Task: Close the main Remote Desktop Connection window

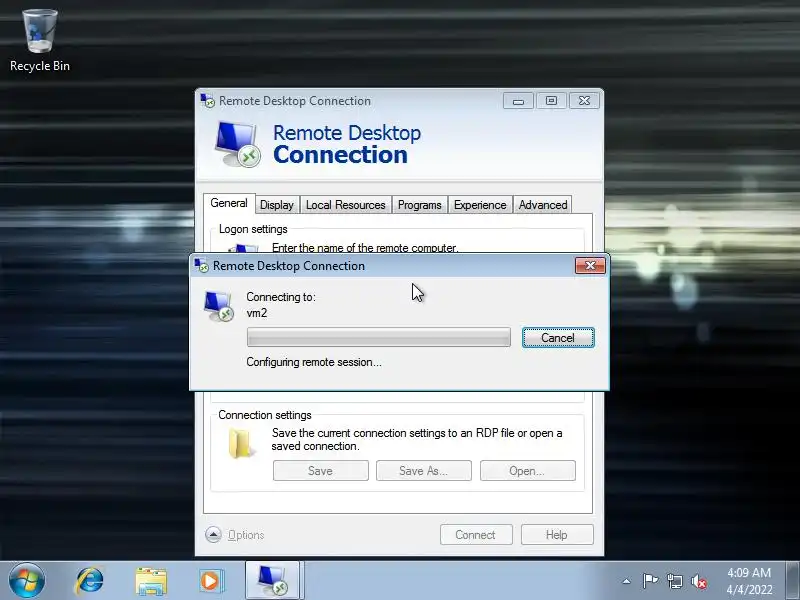Action: (x=584, y=101)
